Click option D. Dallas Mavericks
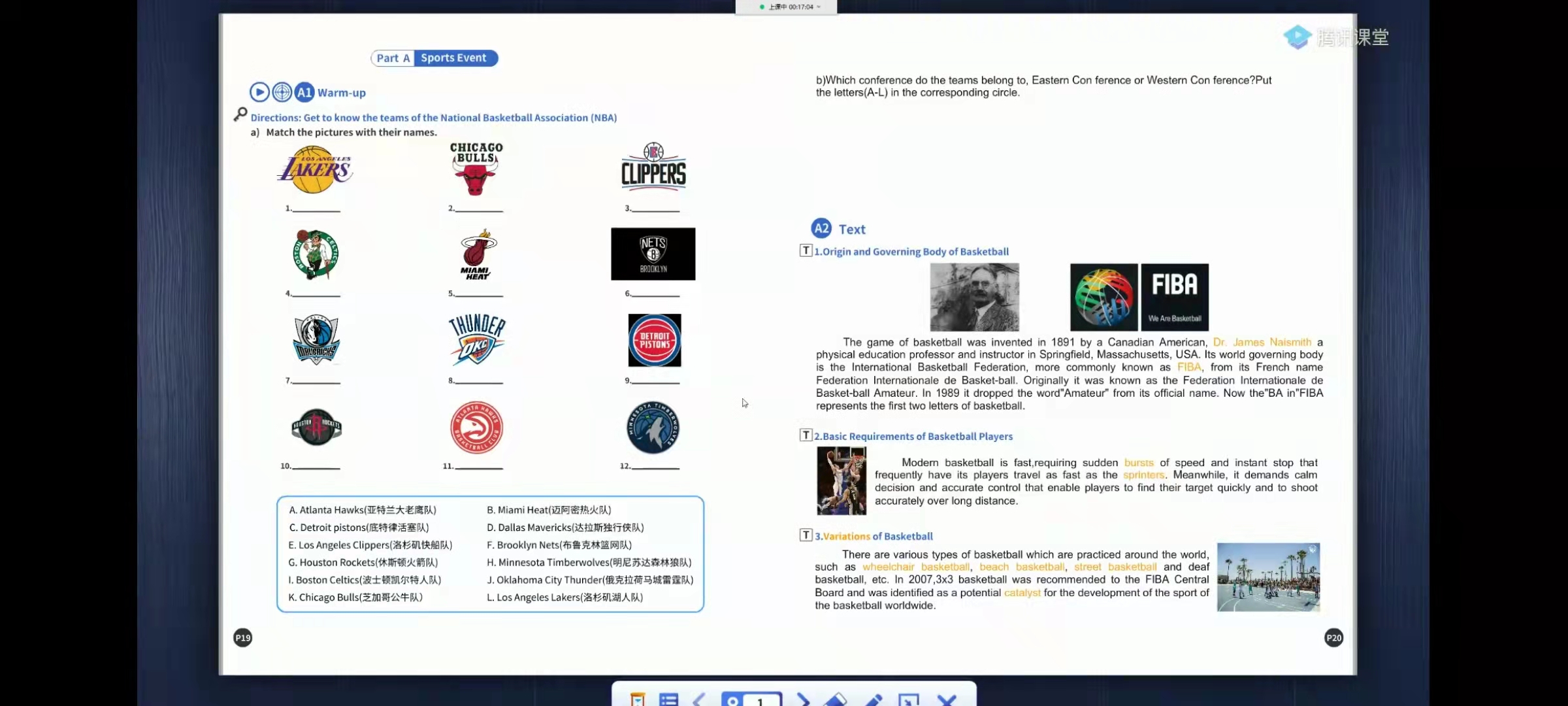This screenshot has height=706, width=1568. coord(565,528)
